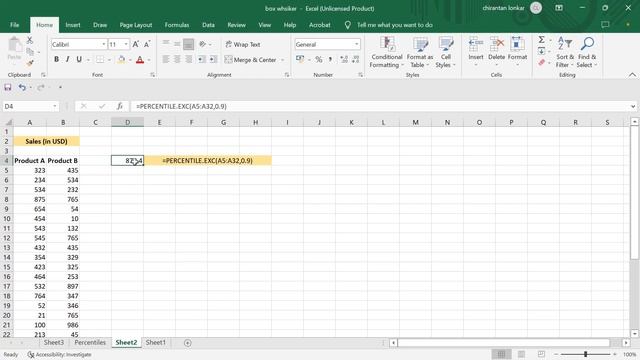Click the red Font Color A icon

click(140, 60)
